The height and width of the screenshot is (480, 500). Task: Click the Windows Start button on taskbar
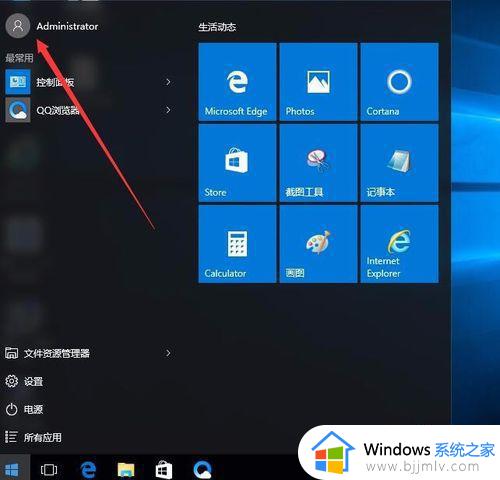point(12,470)
